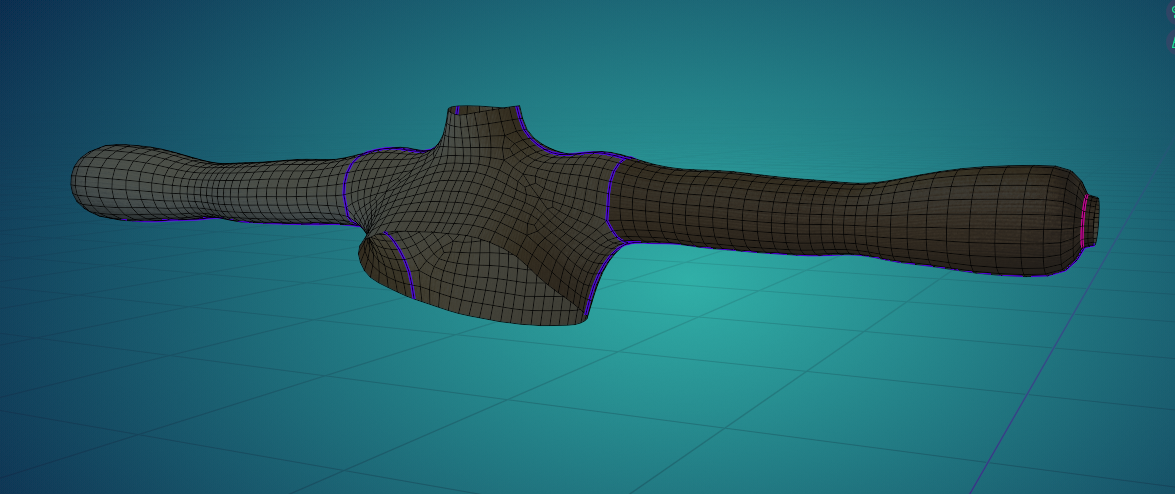Click the purple seam mark at the neck rim
The width and height of the screenshot is (1175, 494).
click(457, 109)
